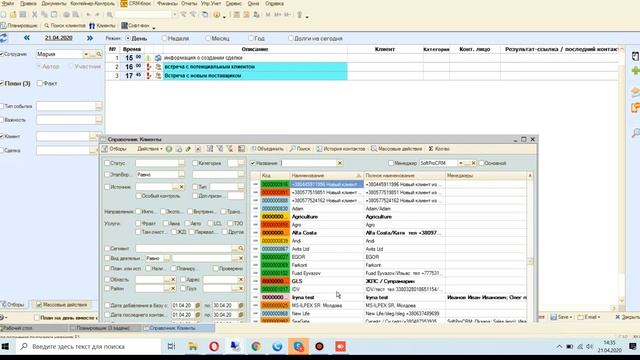Open File Explorer from taskbar
Screen dimensions: 640x360
(193, 347)
